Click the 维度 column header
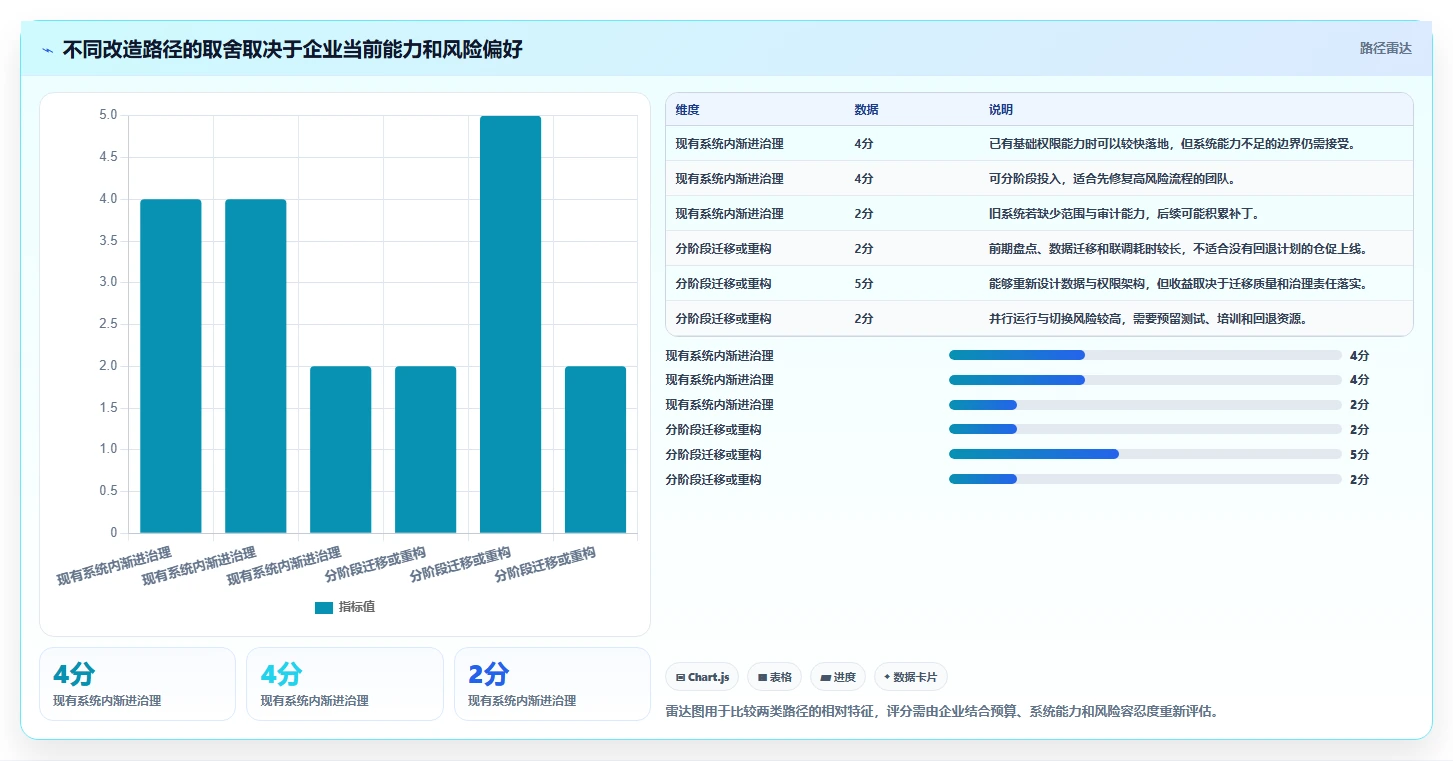 point(687,110)
